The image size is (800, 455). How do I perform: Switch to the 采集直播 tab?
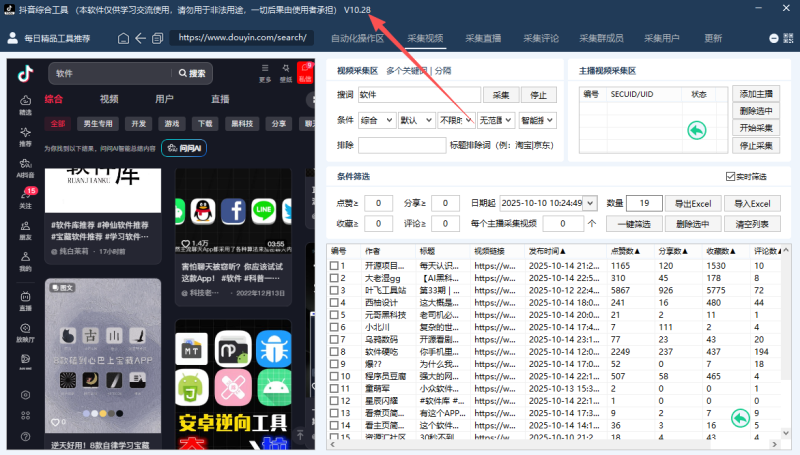pos(483,38)
